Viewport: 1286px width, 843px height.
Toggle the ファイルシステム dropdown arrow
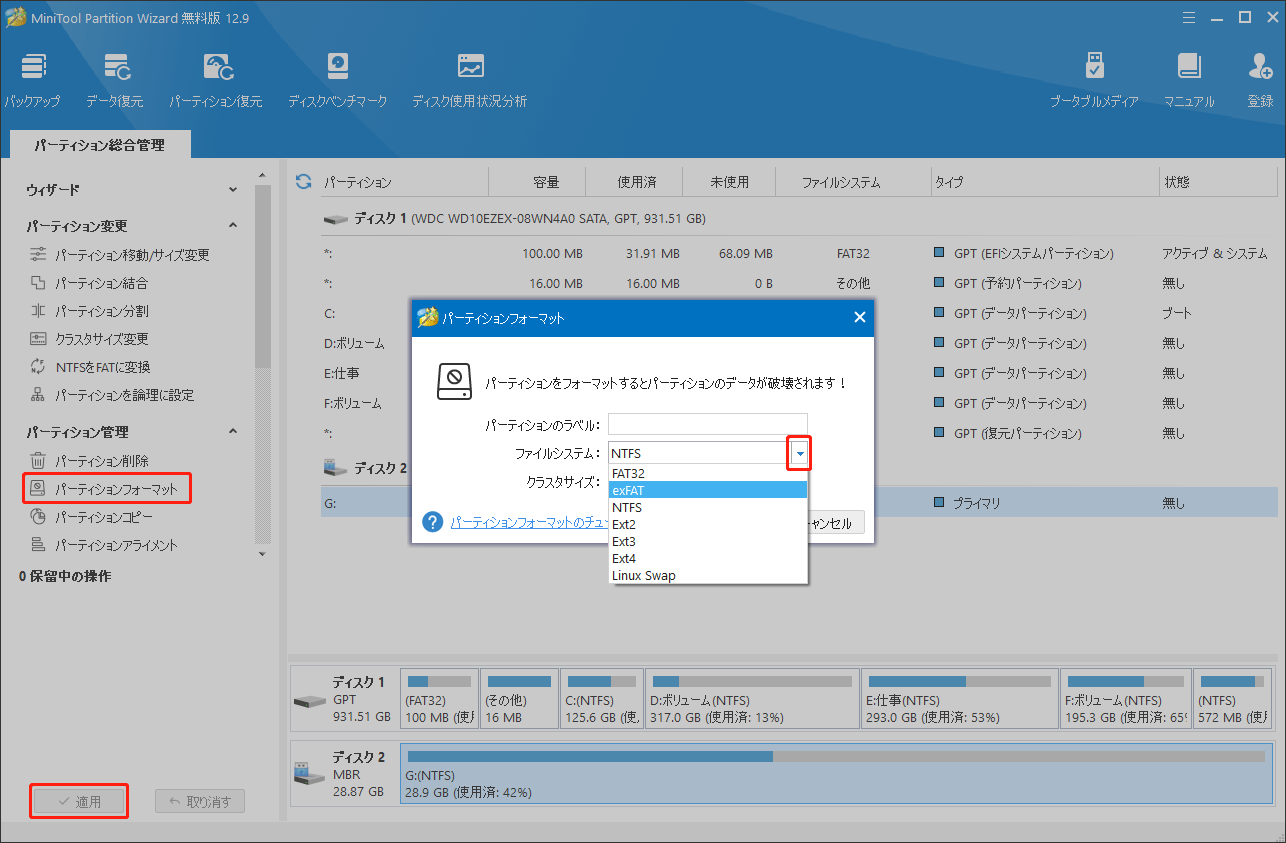[x=799, y=454]
